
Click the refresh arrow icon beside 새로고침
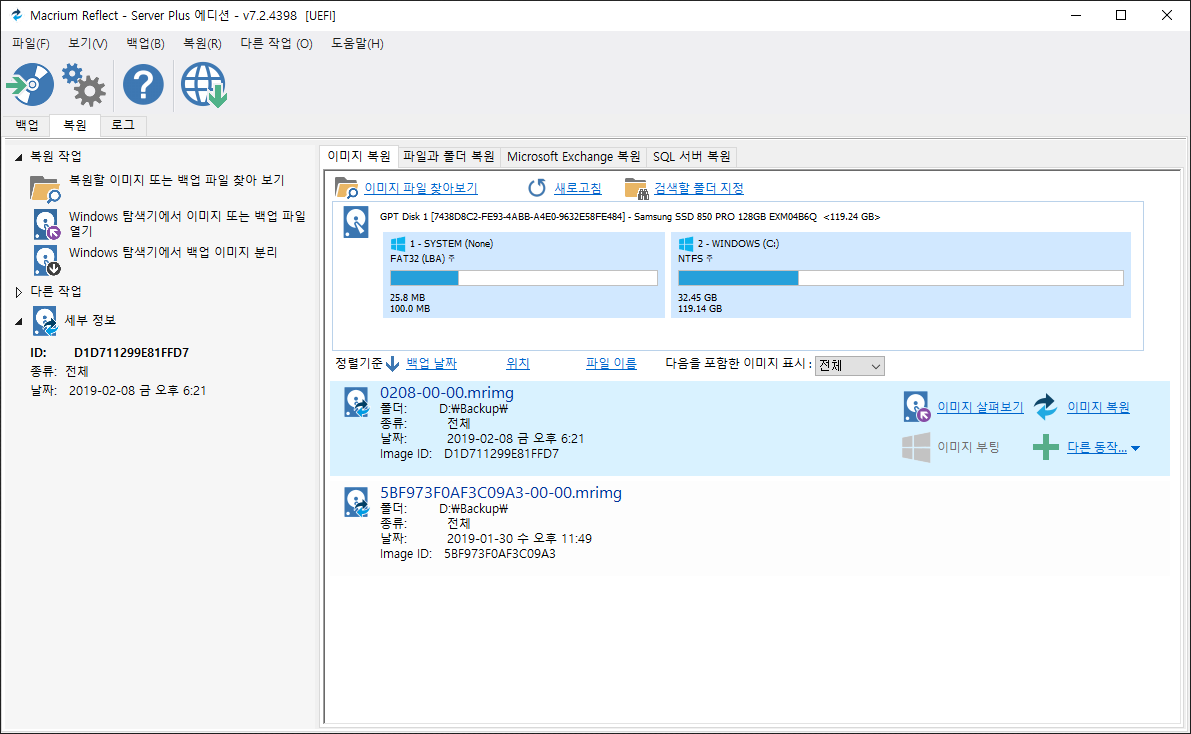tap(537, 188)
